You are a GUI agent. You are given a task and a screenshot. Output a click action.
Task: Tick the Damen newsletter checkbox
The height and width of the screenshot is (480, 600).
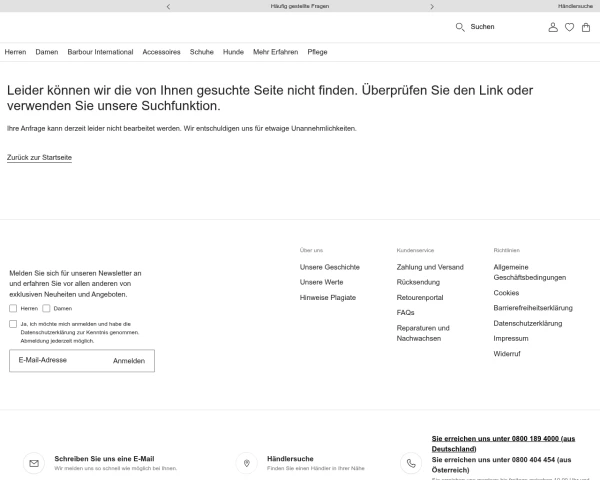click(46, 308)
